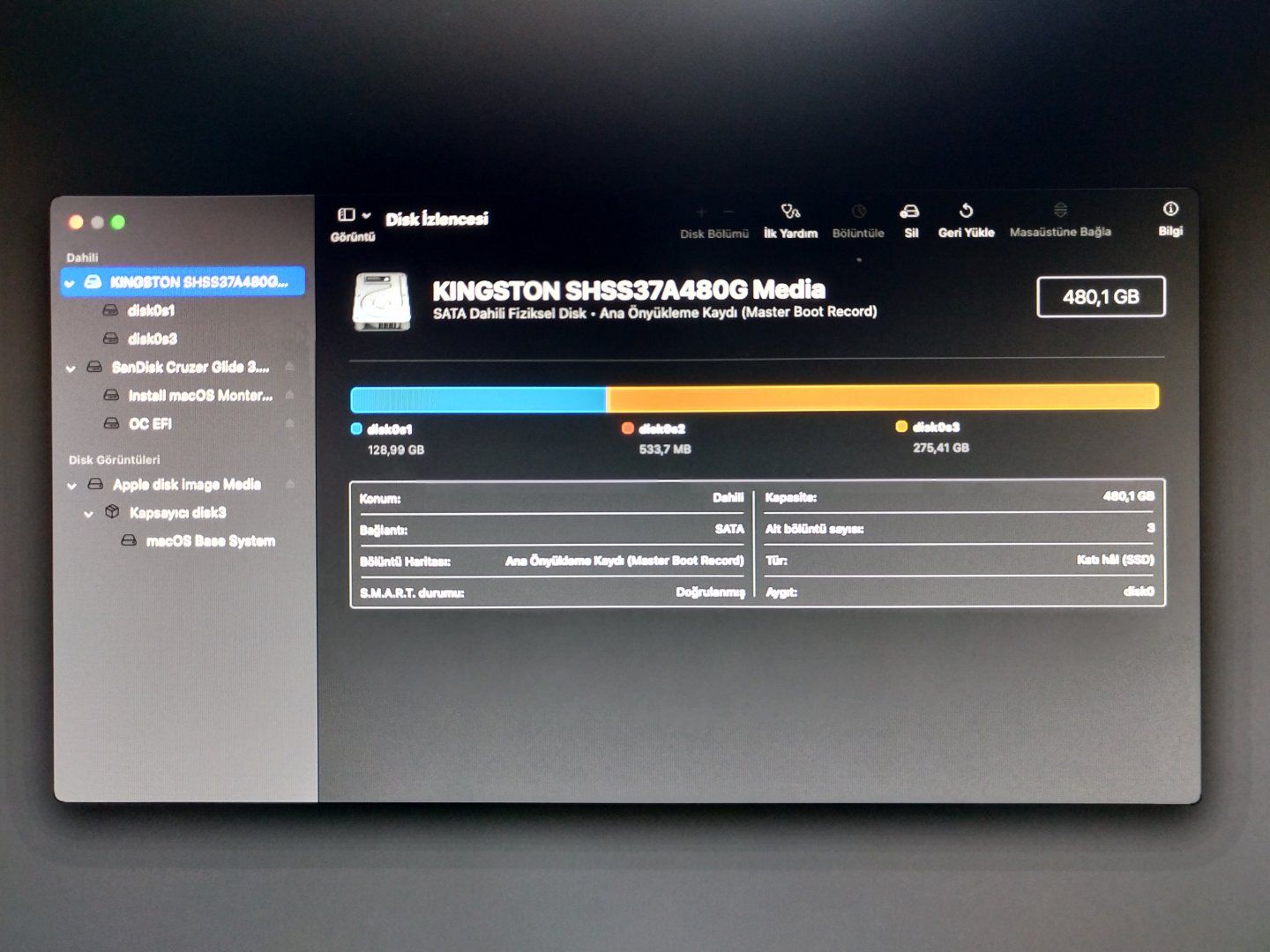This screenshot has height=952, width=1270.
Task: Open the Bilgi info icon
Action: [x=1170, y=209]
